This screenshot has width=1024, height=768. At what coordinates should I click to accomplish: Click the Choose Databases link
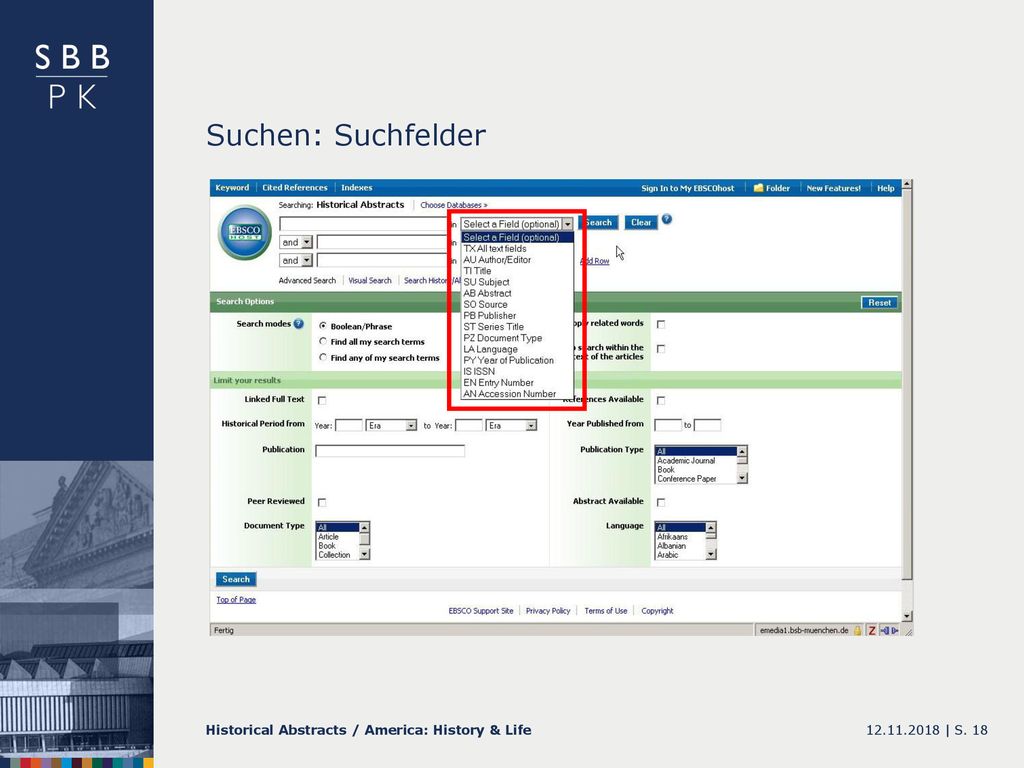pos(454,205)
